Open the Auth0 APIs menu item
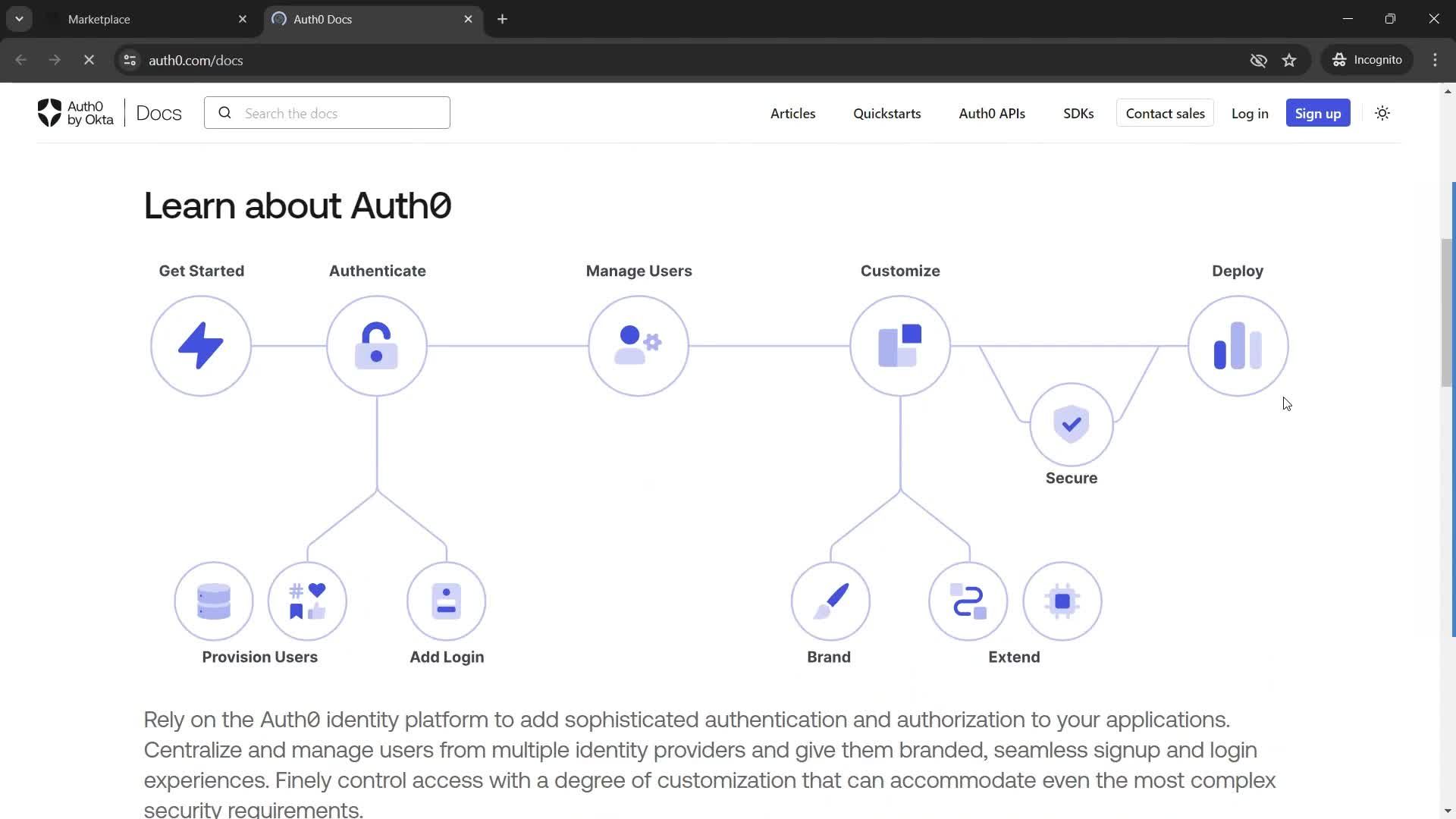Image resolution: width=1456 pixels, height=819 pixels. (x=991, y=113)
